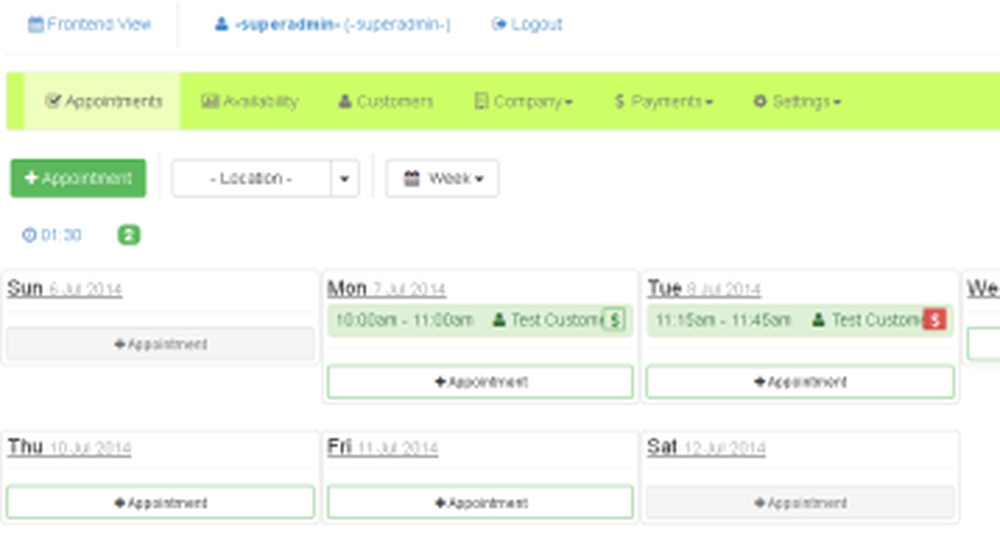This screenshot has width=1000, height=547.
Task: Click the green add Appointment button
Action: point(78,178)
